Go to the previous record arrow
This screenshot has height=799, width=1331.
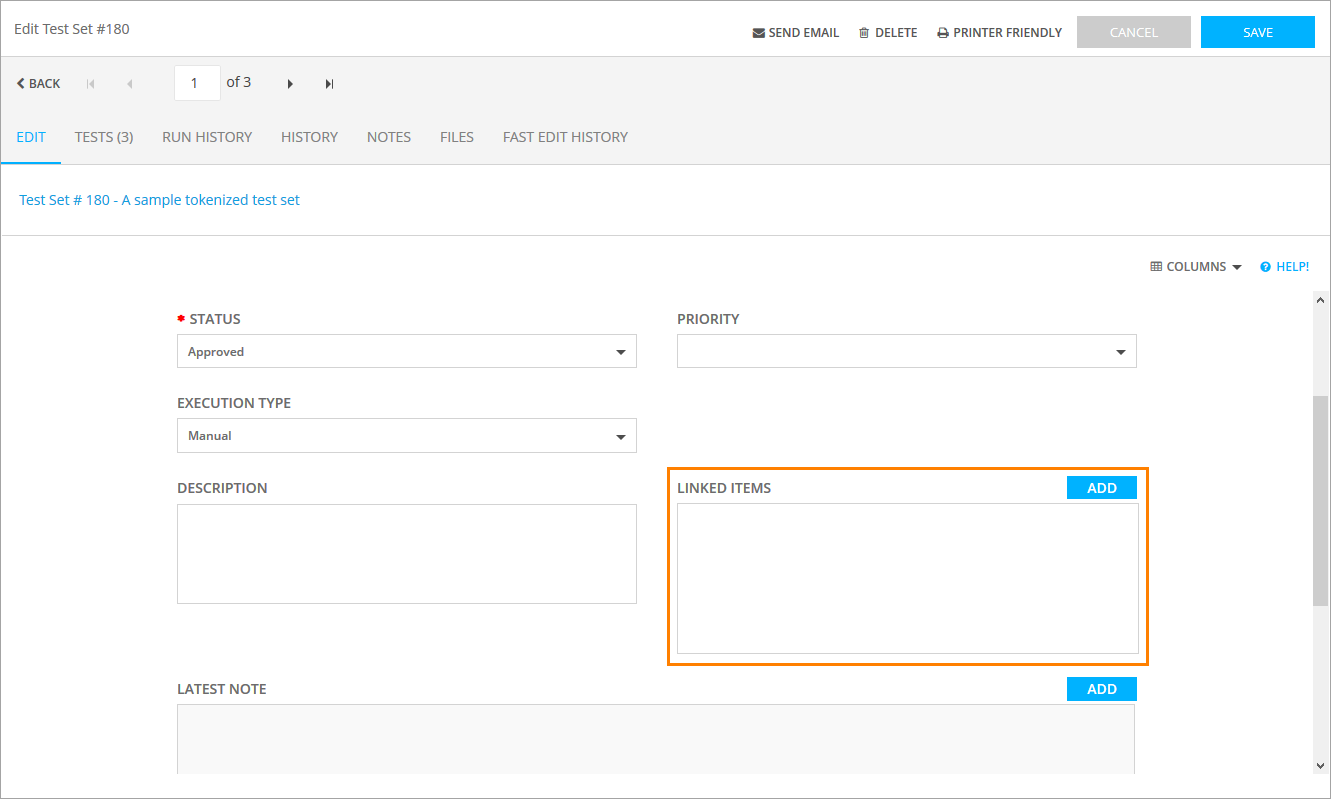click(129, 84)
